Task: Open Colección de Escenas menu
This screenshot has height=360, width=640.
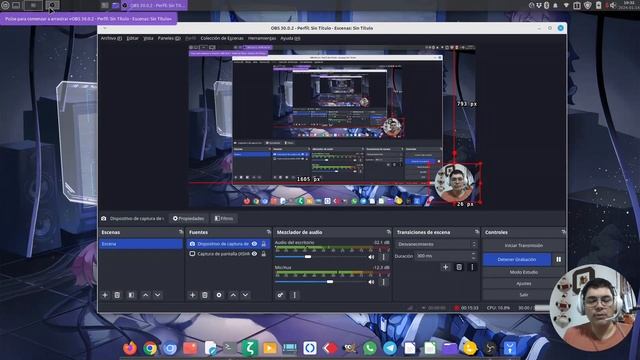Action: tap(222, 38)
